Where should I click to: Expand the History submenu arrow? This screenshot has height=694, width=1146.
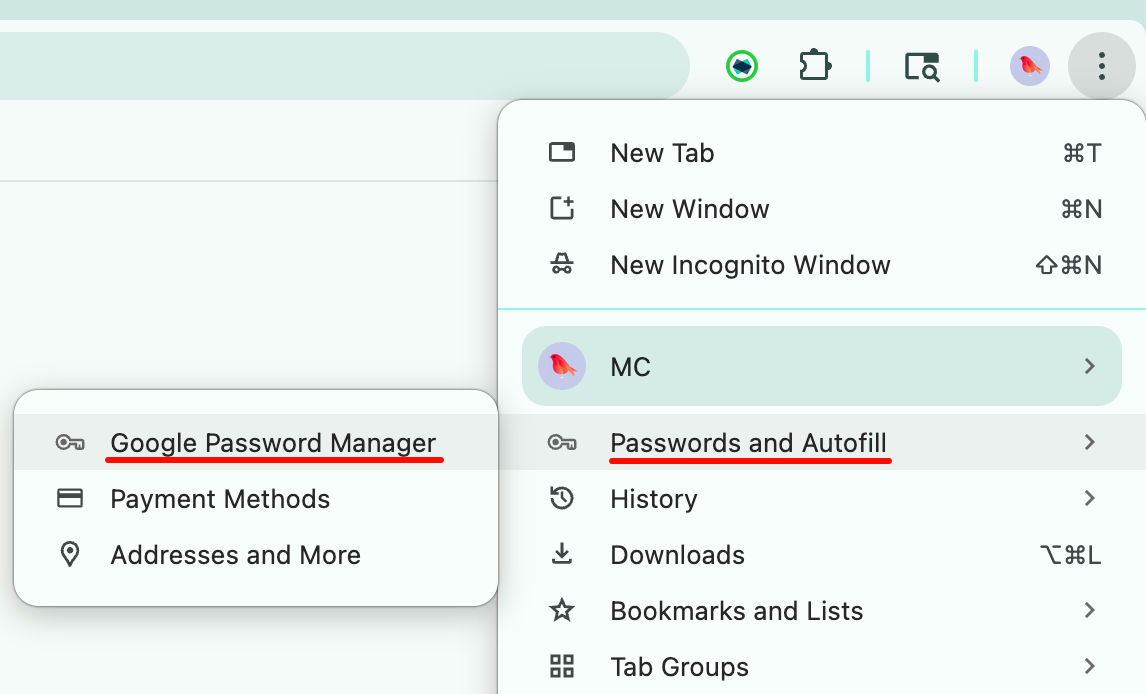click(x=1090, y=498)
